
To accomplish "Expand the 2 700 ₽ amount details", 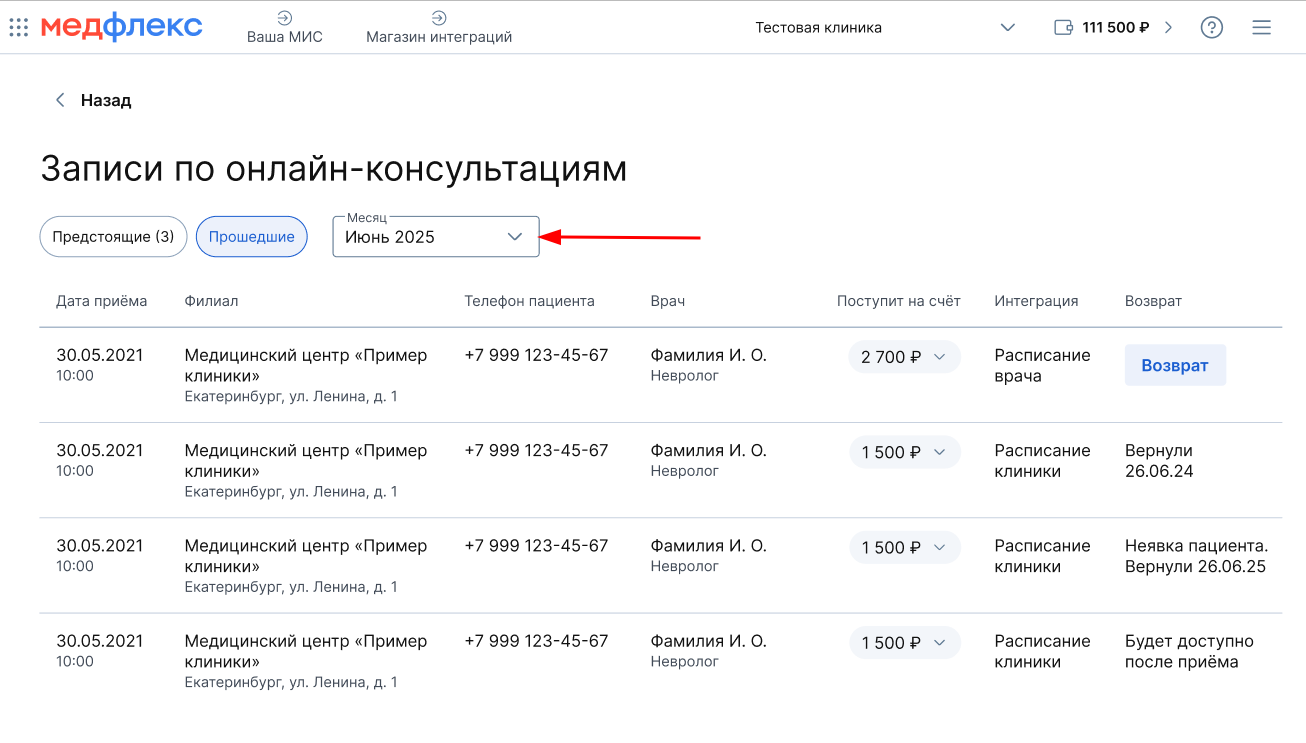I will pyautogui.click(x=904, y=357).
